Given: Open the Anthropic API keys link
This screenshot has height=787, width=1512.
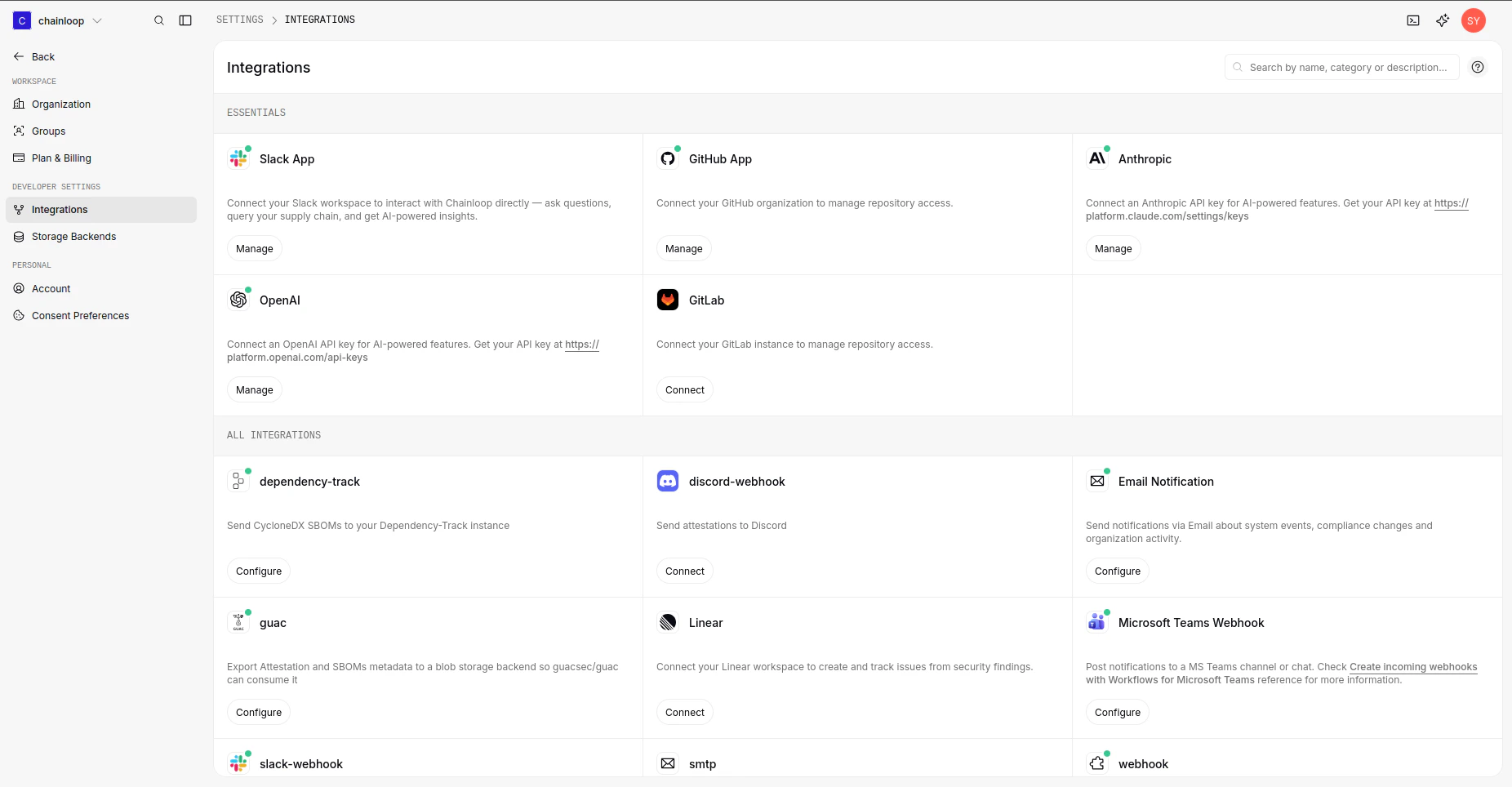Looking at the screenshot, I should pyautogui.click(x=1452, y=203).
